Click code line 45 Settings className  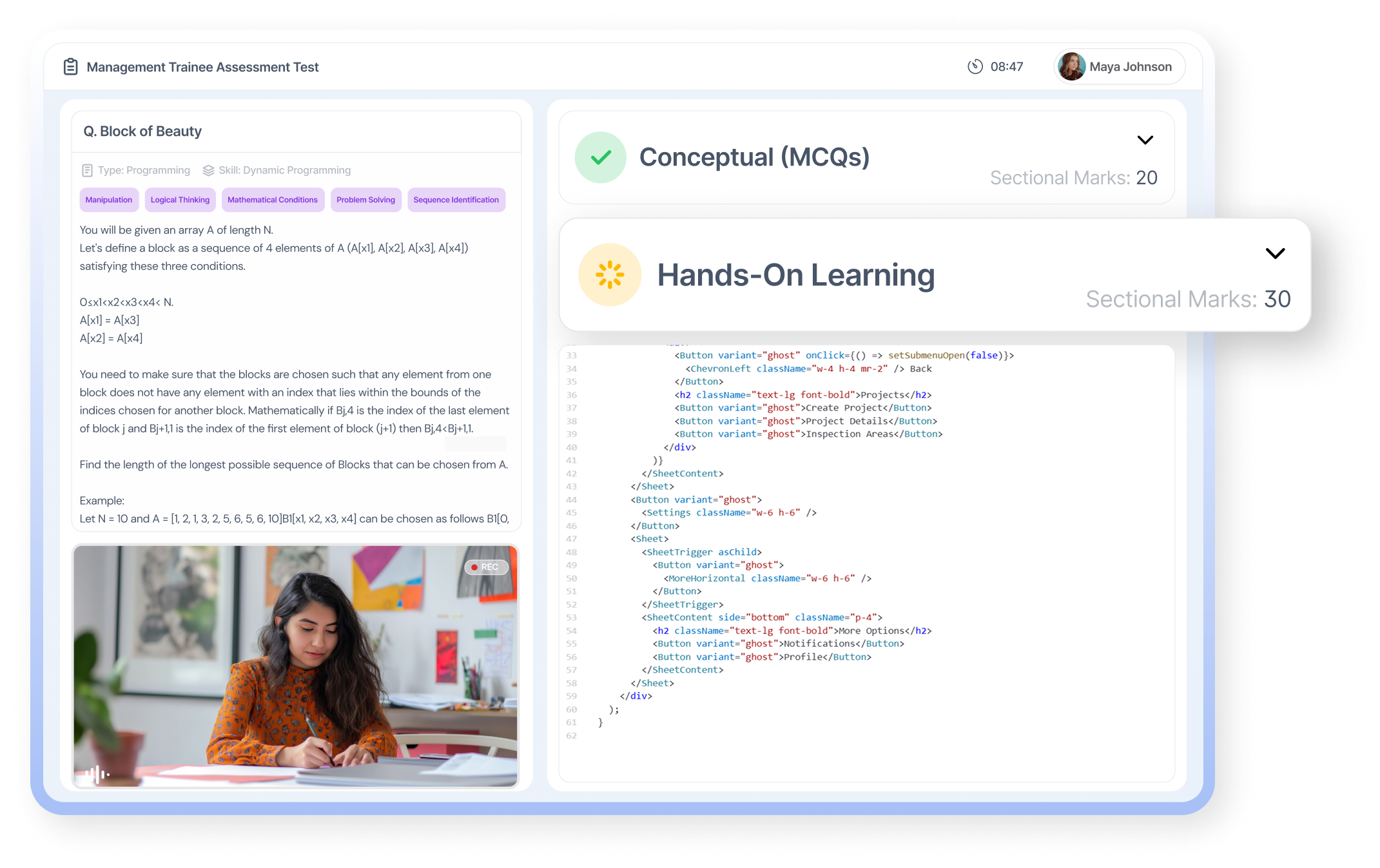click(x=729, y=513)
